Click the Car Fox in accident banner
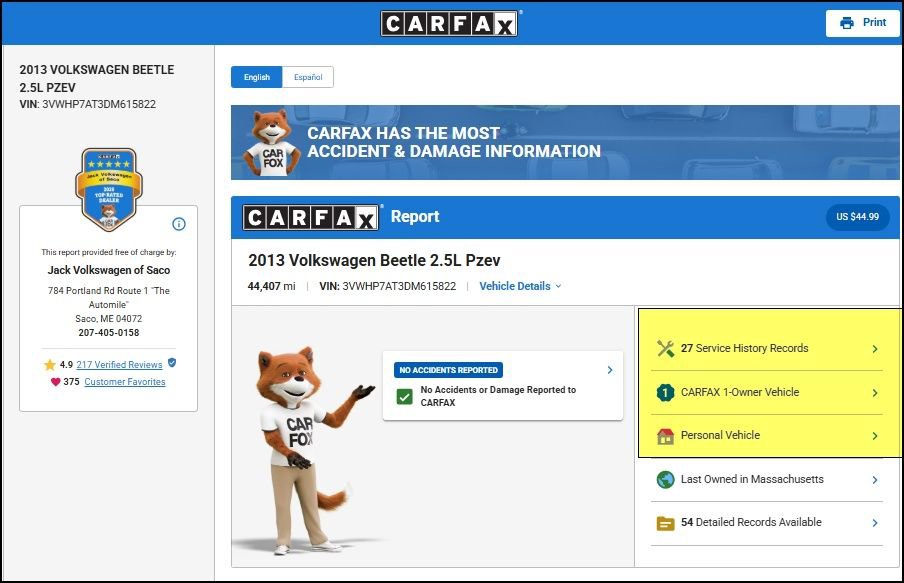The height and width of the screenshot is (583, 904). pyautogui.click(x=272, y=143)
